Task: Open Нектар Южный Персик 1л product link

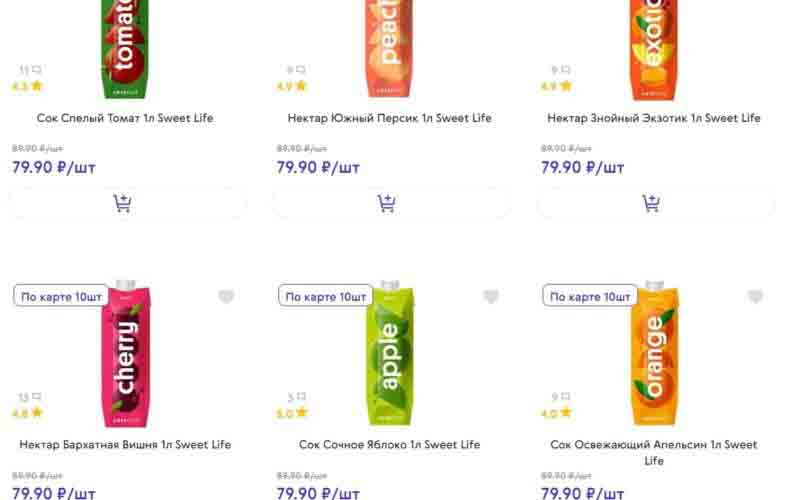Action: [390, 118]
